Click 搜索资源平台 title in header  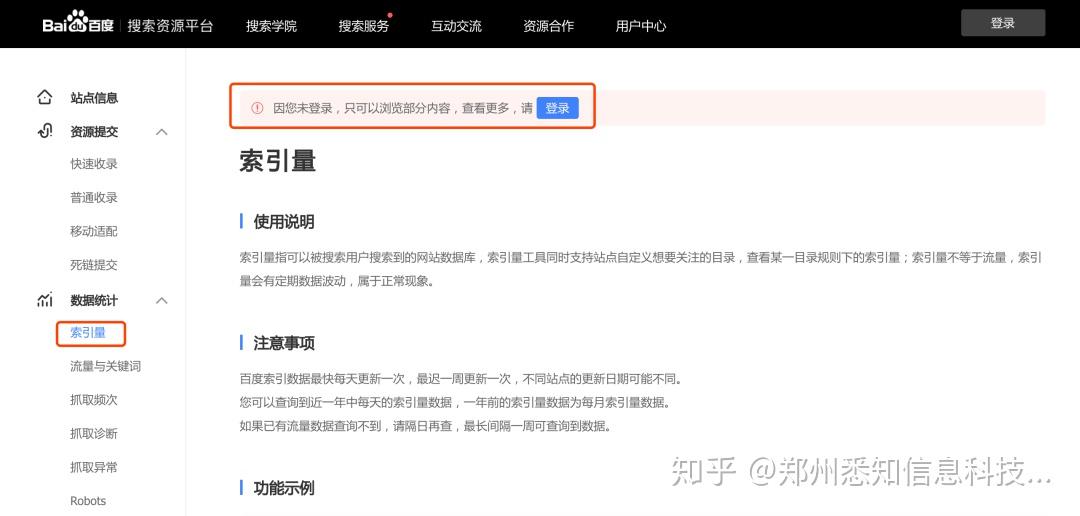click(x=170, y=26)
